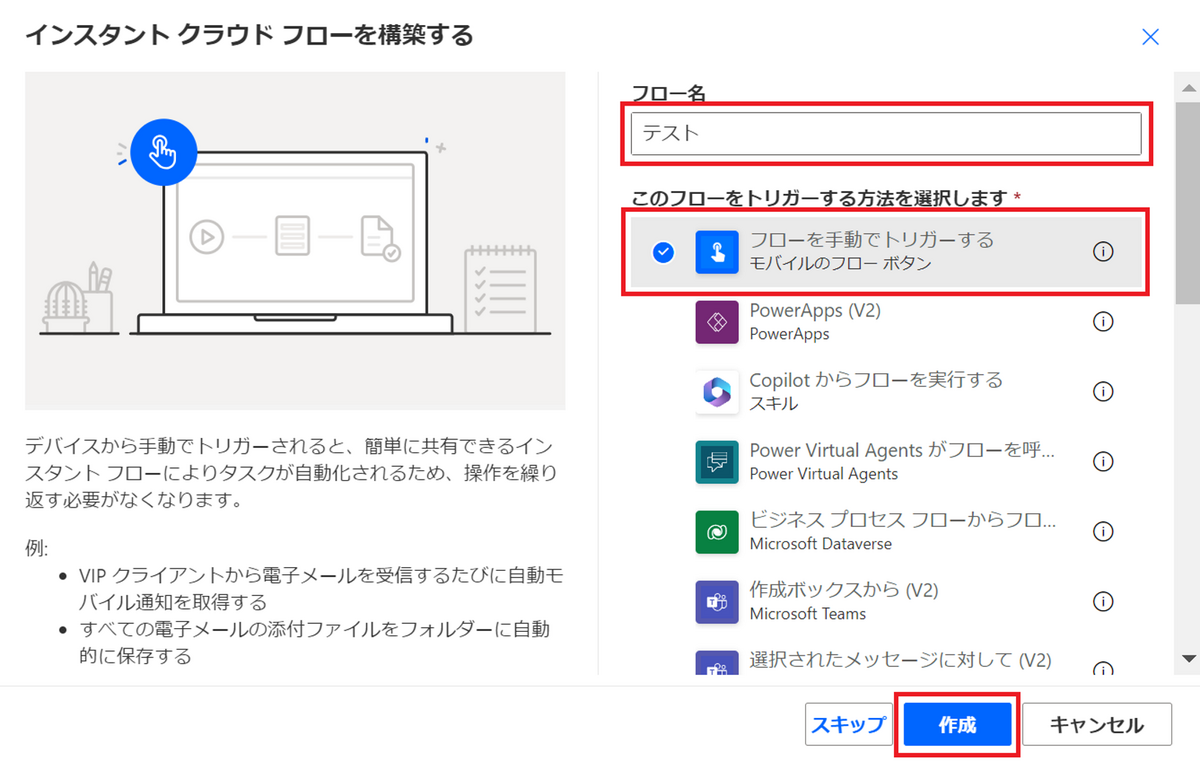Click the Copilot skill icon

click(x=717, y=392)
